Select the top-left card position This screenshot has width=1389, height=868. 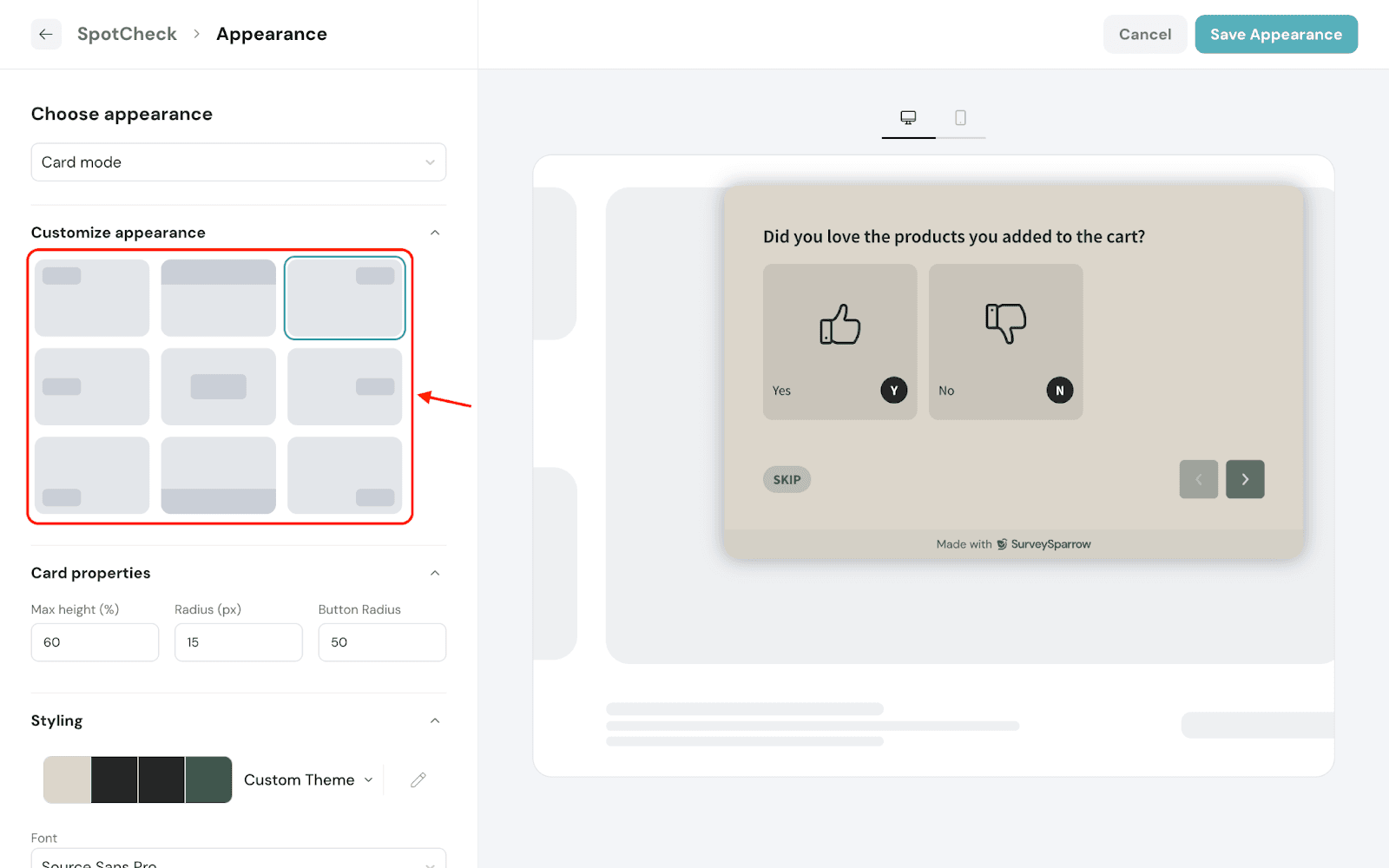coord(92,298)
